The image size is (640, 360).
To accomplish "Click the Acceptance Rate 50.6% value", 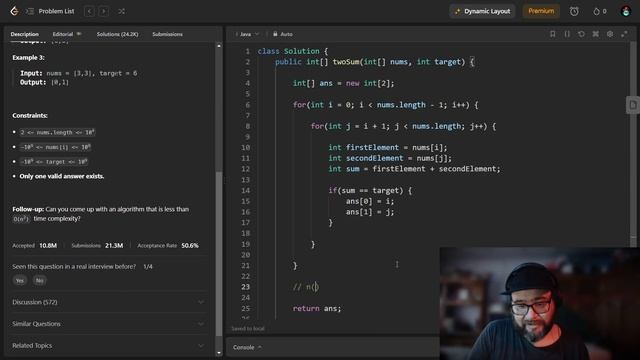I will (190, 245).
